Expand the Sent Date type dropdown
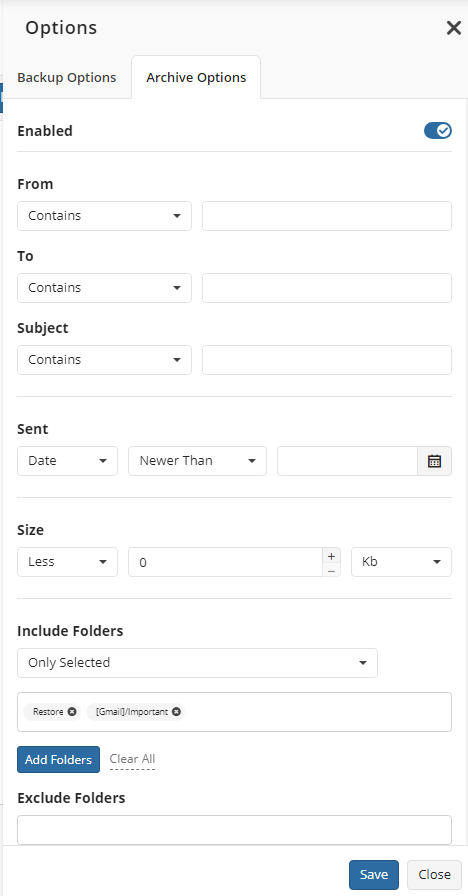468x896 pixels. [67, 461]
